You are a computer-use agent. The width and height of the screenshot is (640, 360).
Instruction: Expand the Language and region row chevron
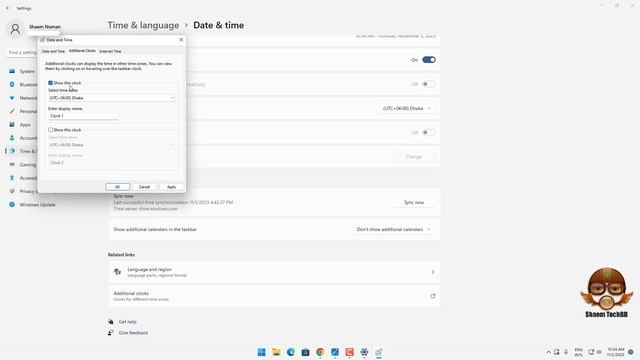pos(433,272)
